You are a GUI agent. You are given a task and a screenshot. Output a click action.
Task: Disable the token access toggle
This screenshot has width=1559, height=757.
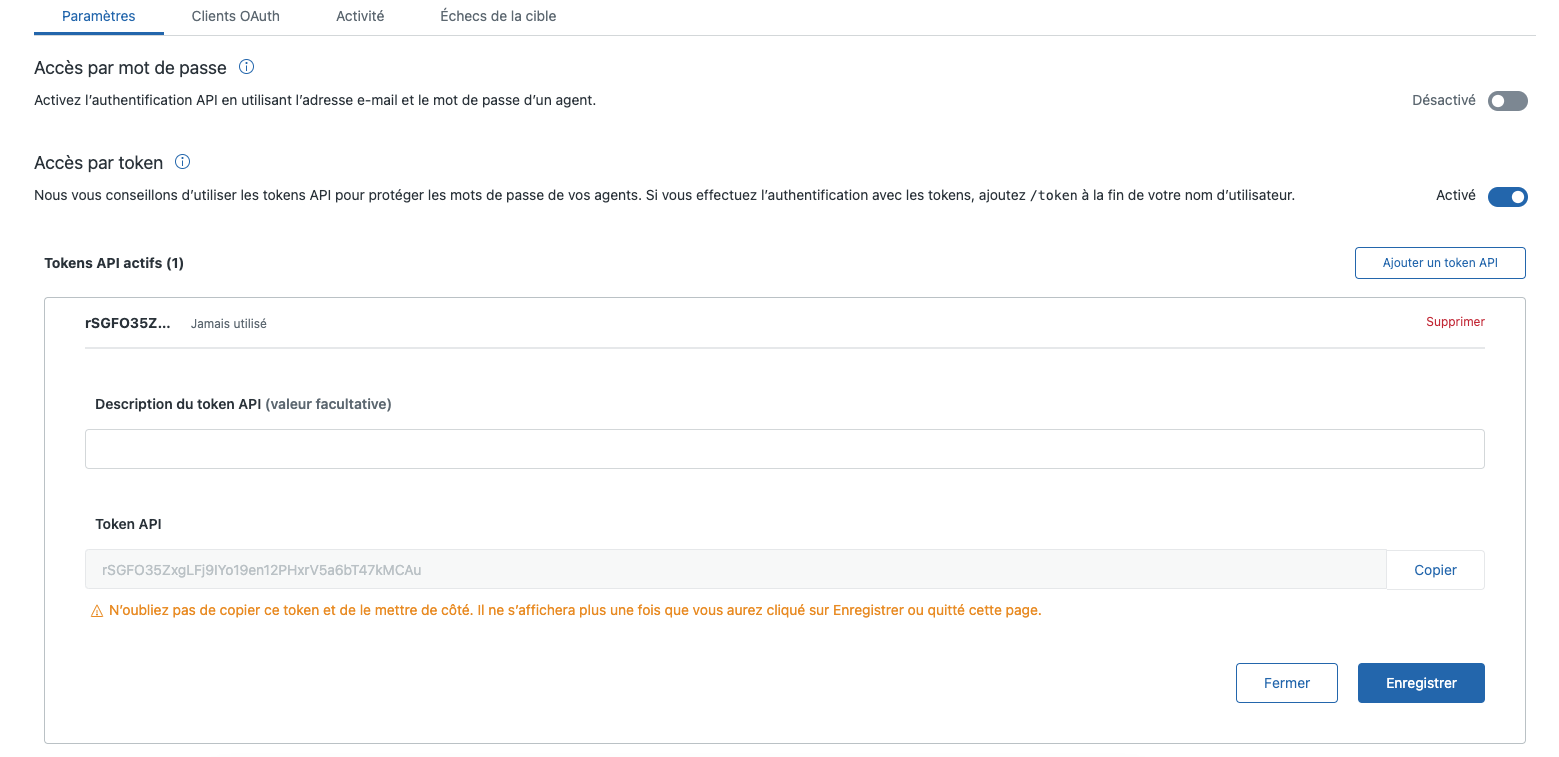click(x=1508, y=197)
